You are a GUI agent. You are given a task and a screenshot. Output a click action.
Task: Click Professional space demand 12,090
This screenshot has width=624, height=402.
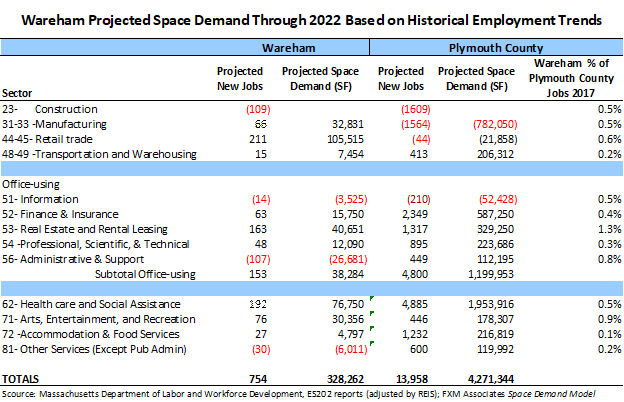pyautogui.click(x=348, y=244)
